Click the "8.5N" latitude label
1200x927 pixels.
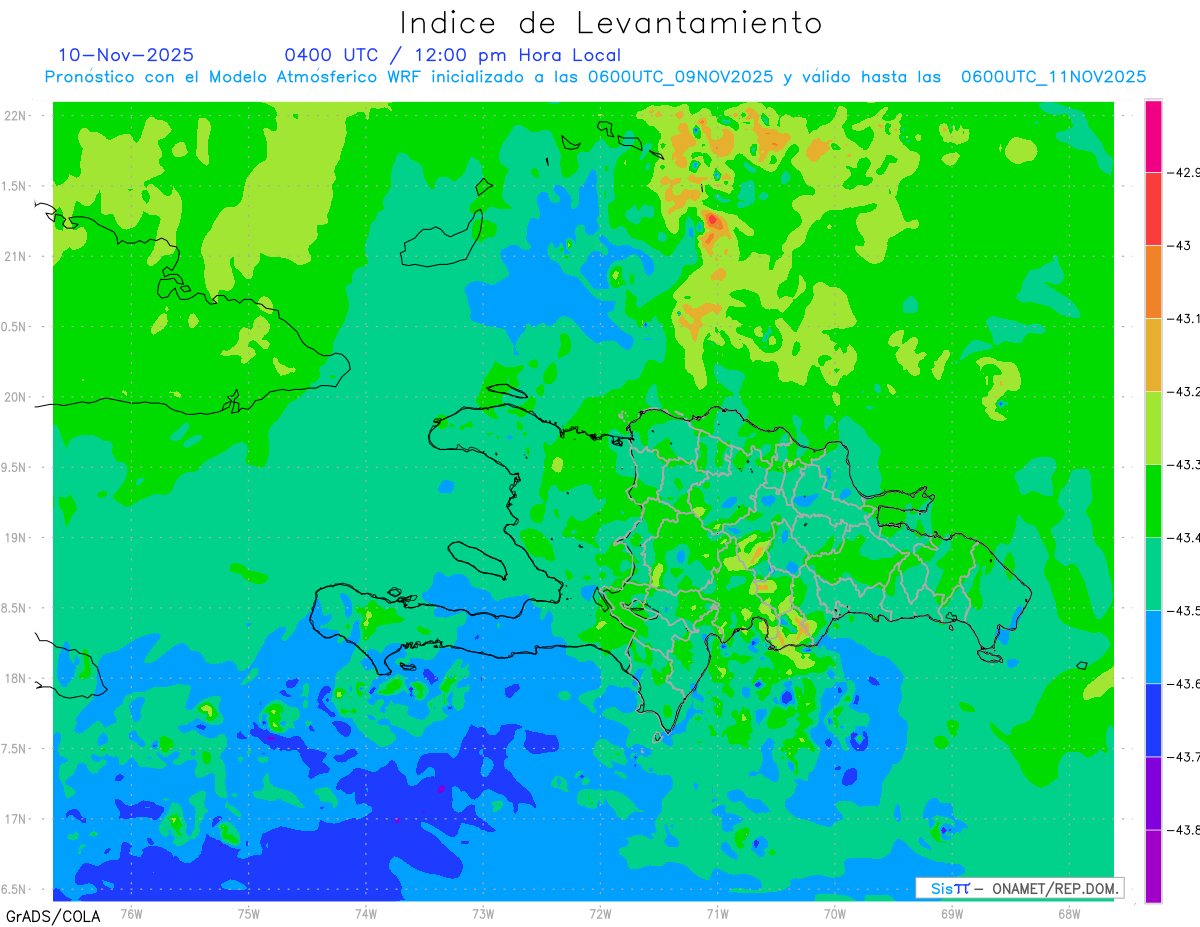(x=14, y=608)
